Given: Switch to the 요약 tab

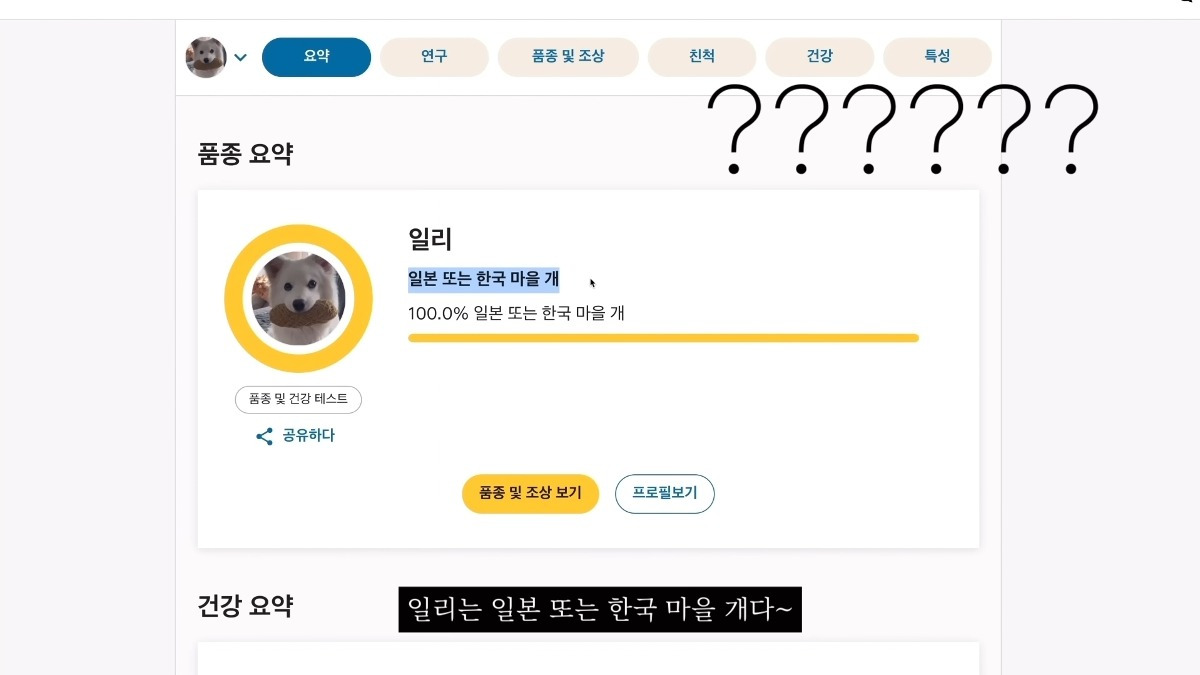Looking at the screenshot, I should (316, 57).
